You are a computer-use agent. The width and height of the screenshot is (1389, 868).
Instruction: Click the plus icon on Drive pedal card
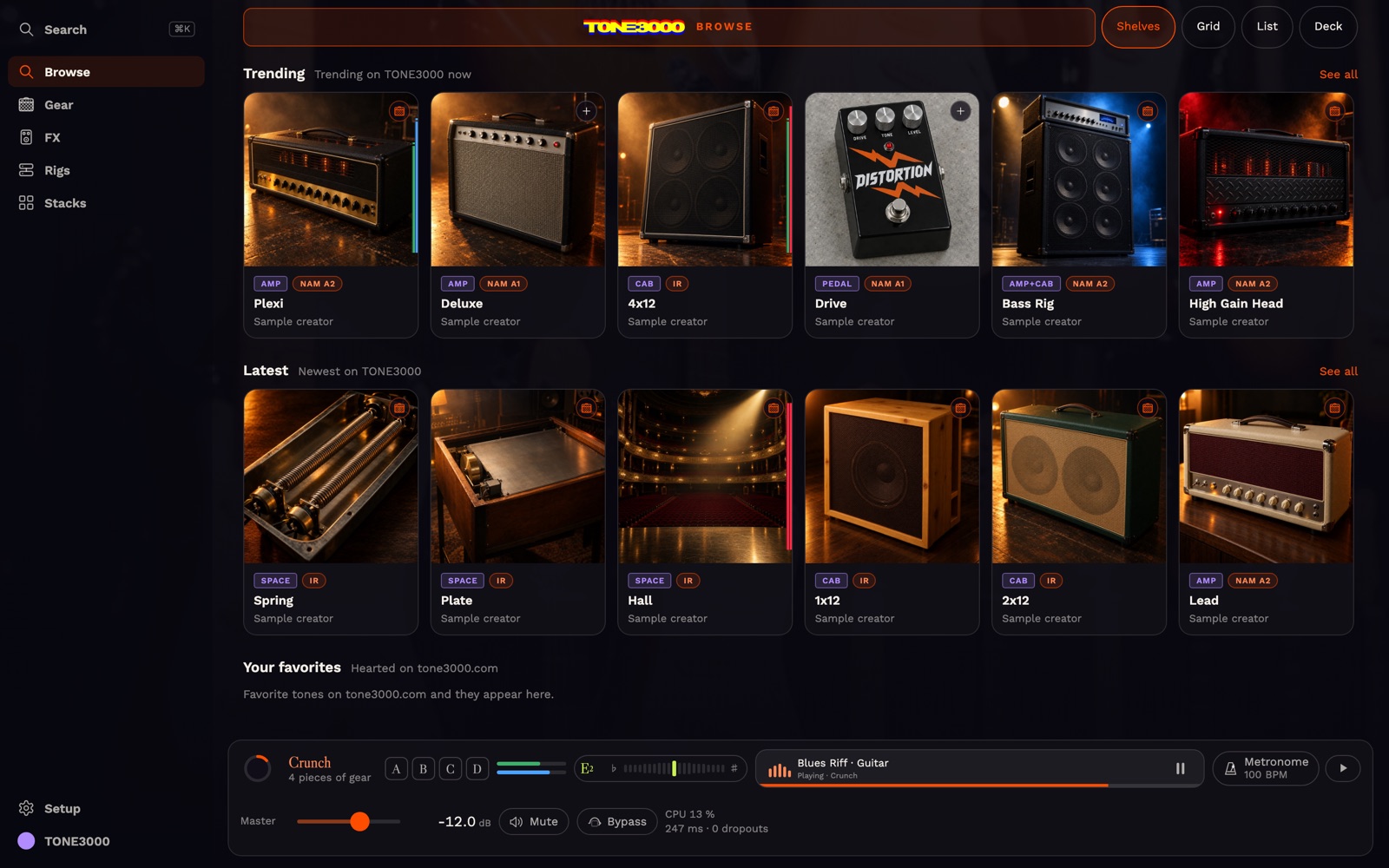pyautogui.click(x=961, y=111)
